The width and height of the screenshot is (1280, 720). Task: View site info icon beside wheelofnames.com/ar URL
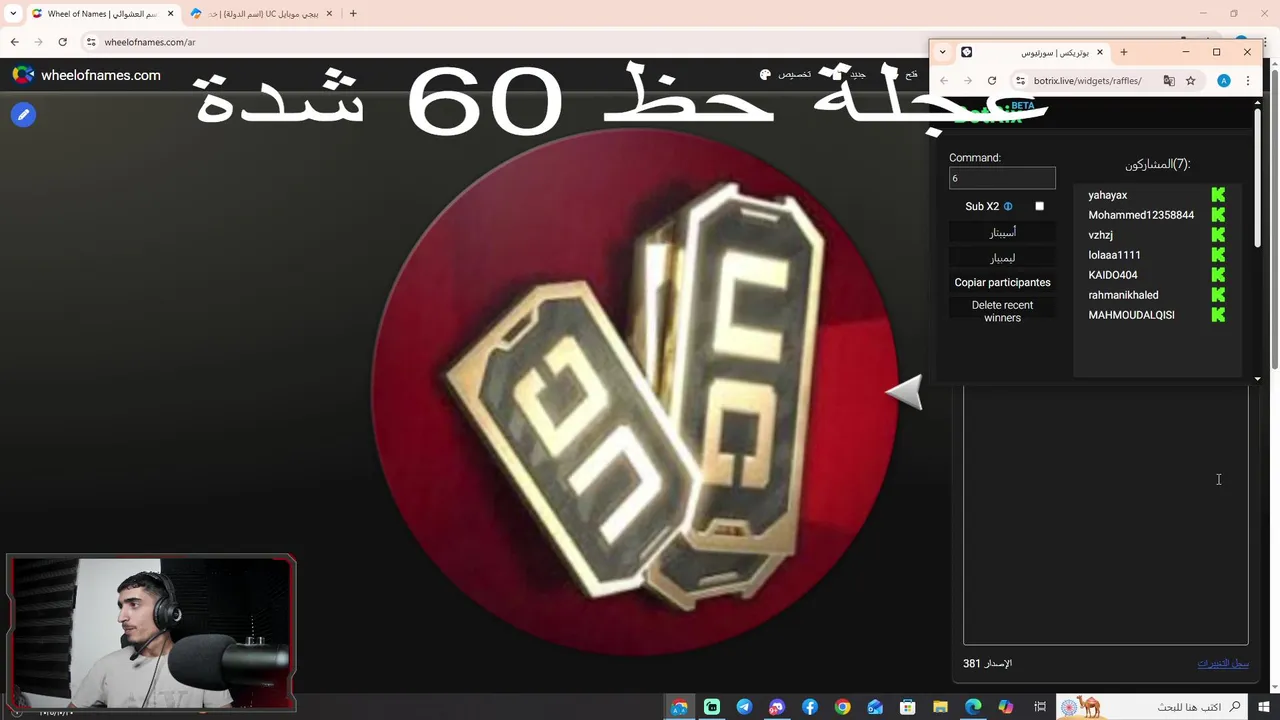click(x=91, y=42)
